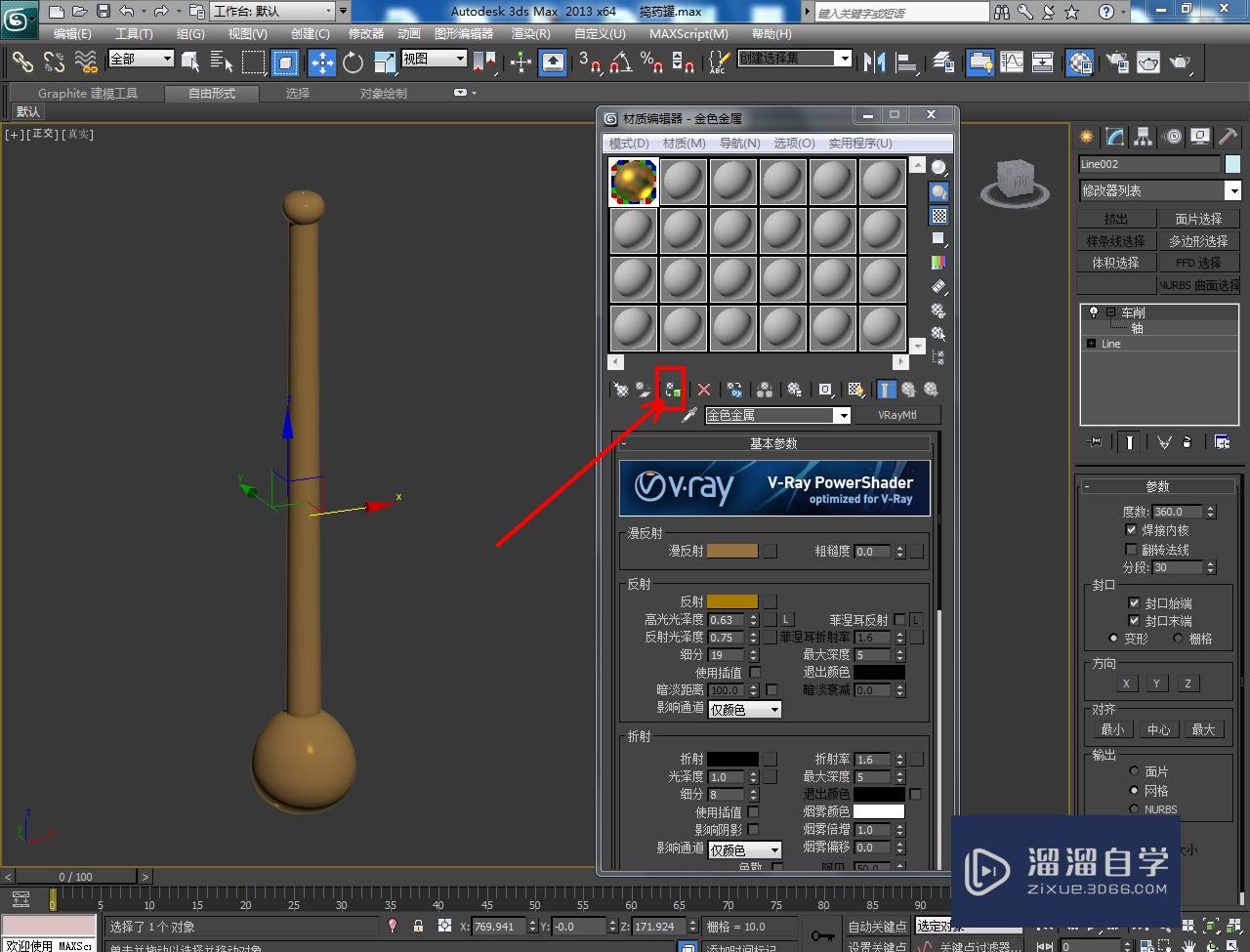Click the Render Production teapot icon
Image resolution: width=1250 pixels, height=952 pixels.
[1181, 62]
